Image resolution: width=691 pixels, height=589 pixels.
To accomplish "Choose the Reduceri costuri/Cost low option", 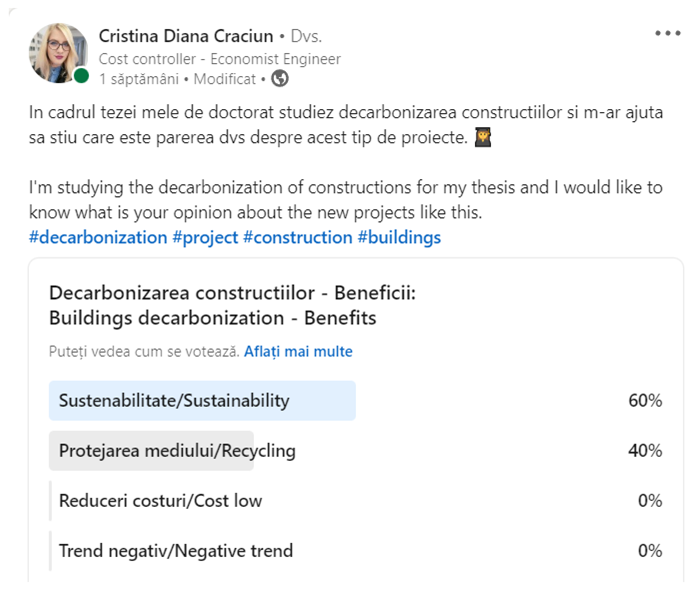I will 160,501.
